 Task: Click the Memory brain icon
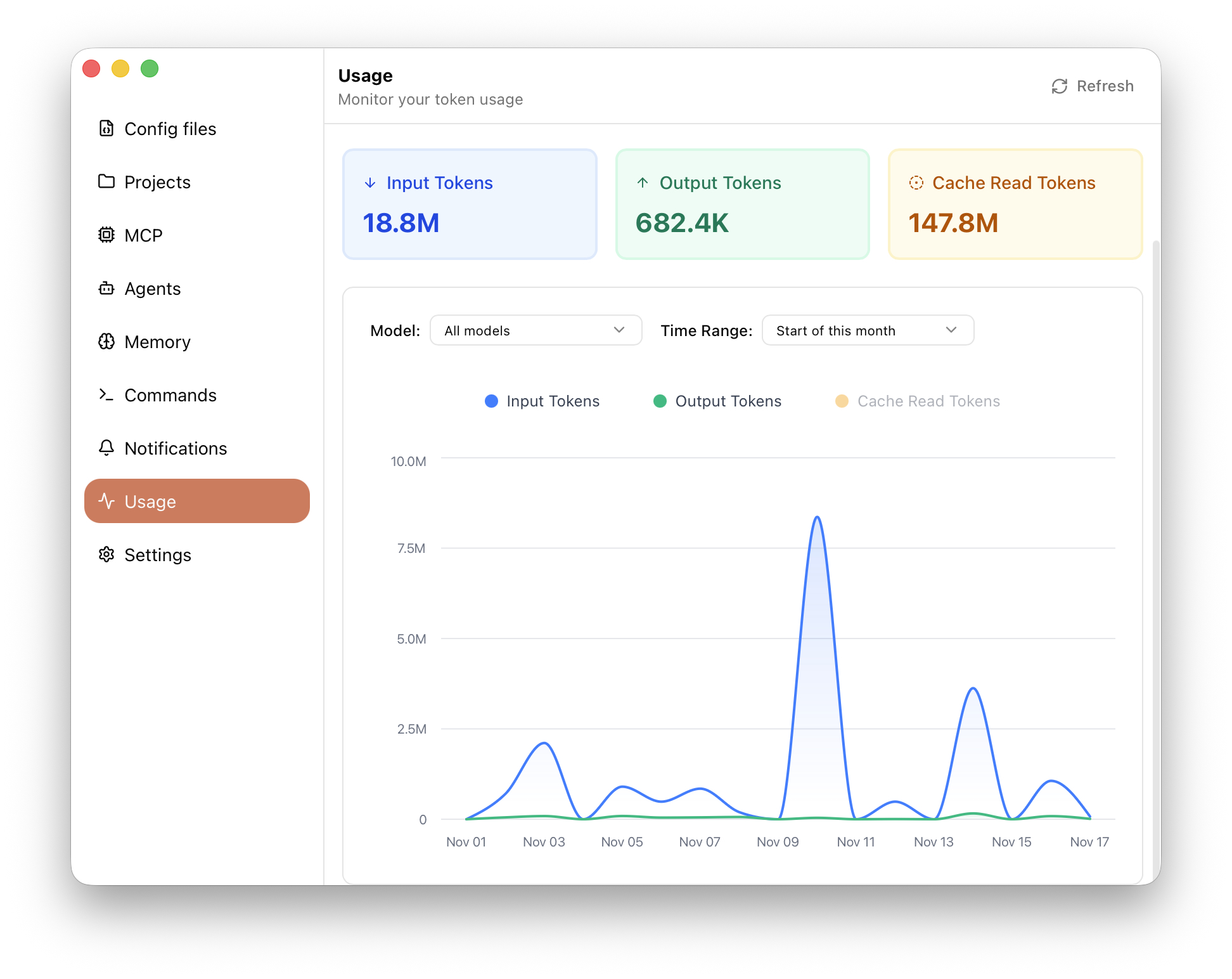click(x=106, y=342)
